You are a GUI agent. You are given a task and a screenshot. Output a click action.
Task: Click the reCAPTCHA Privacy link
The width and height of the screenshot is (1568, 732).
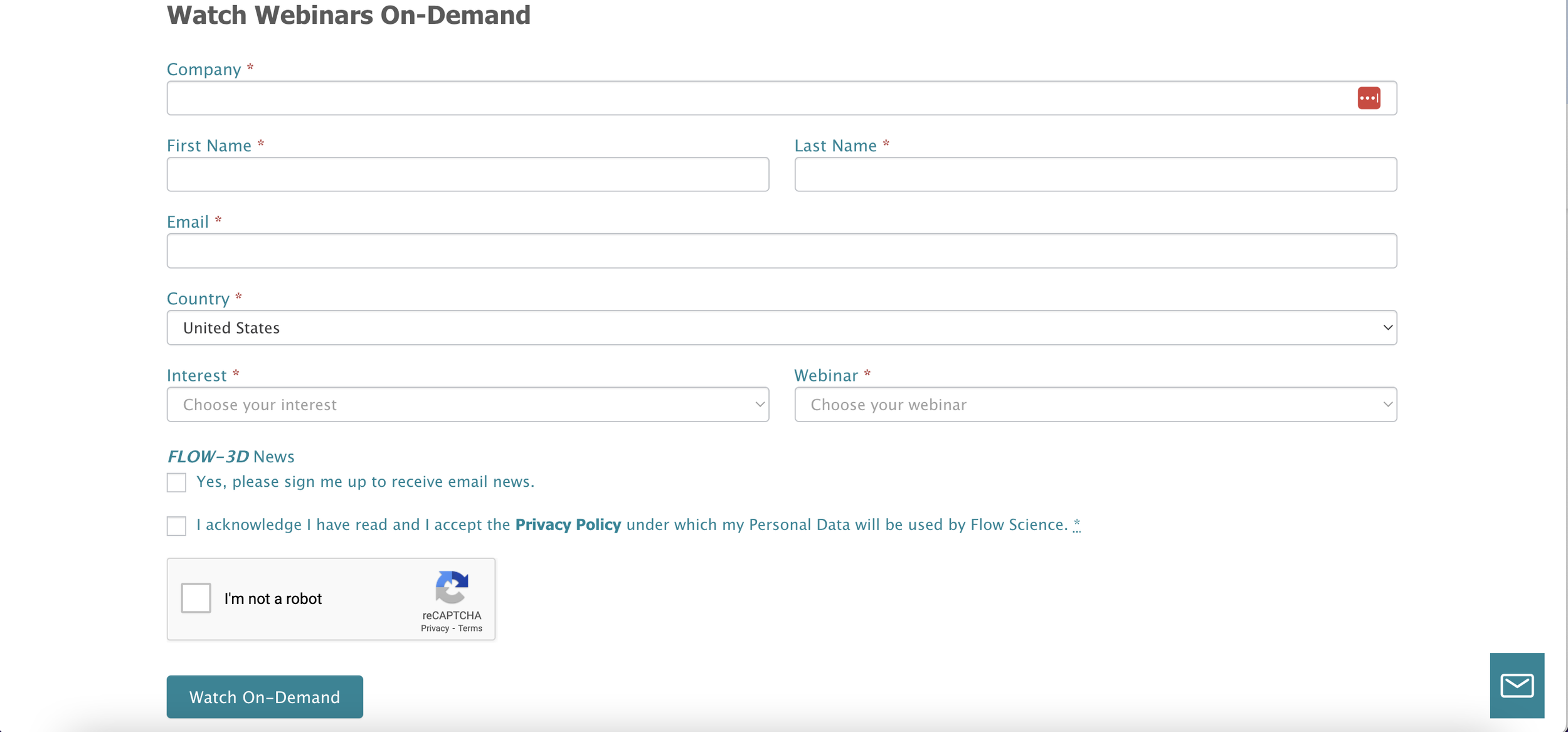click(x=435, y=629)
